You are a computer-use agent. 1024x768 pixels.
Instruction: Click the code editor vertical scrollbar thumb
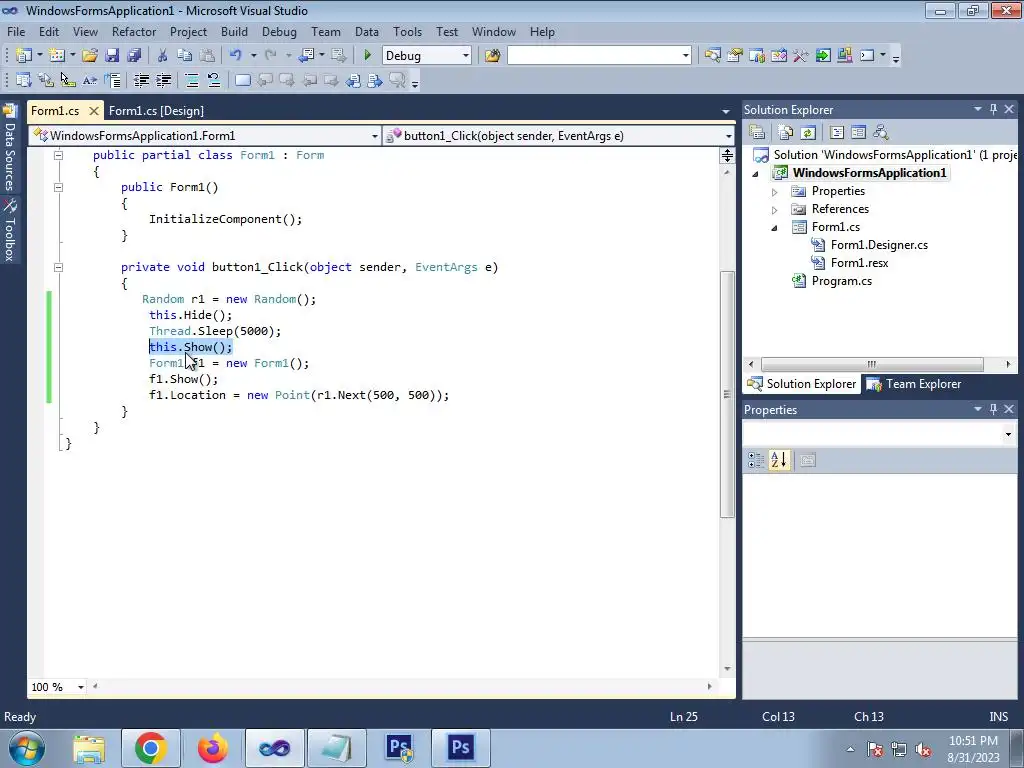pos(727,394)
